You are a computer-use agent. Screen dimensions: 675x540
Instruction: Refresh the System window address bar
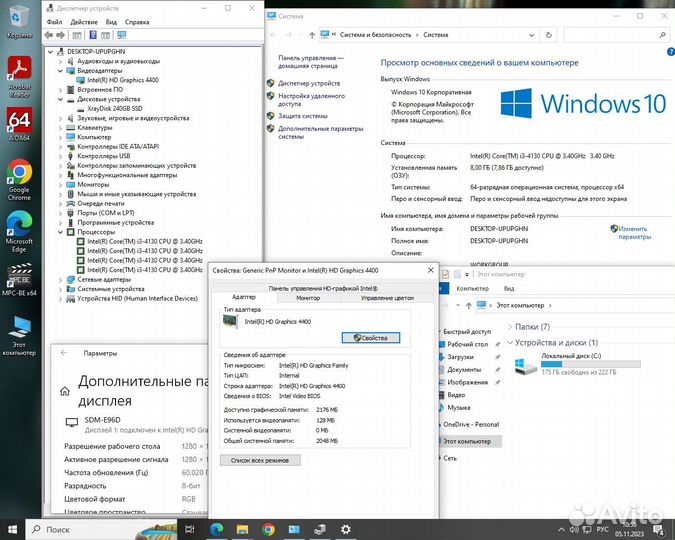(x=548, y=35)
